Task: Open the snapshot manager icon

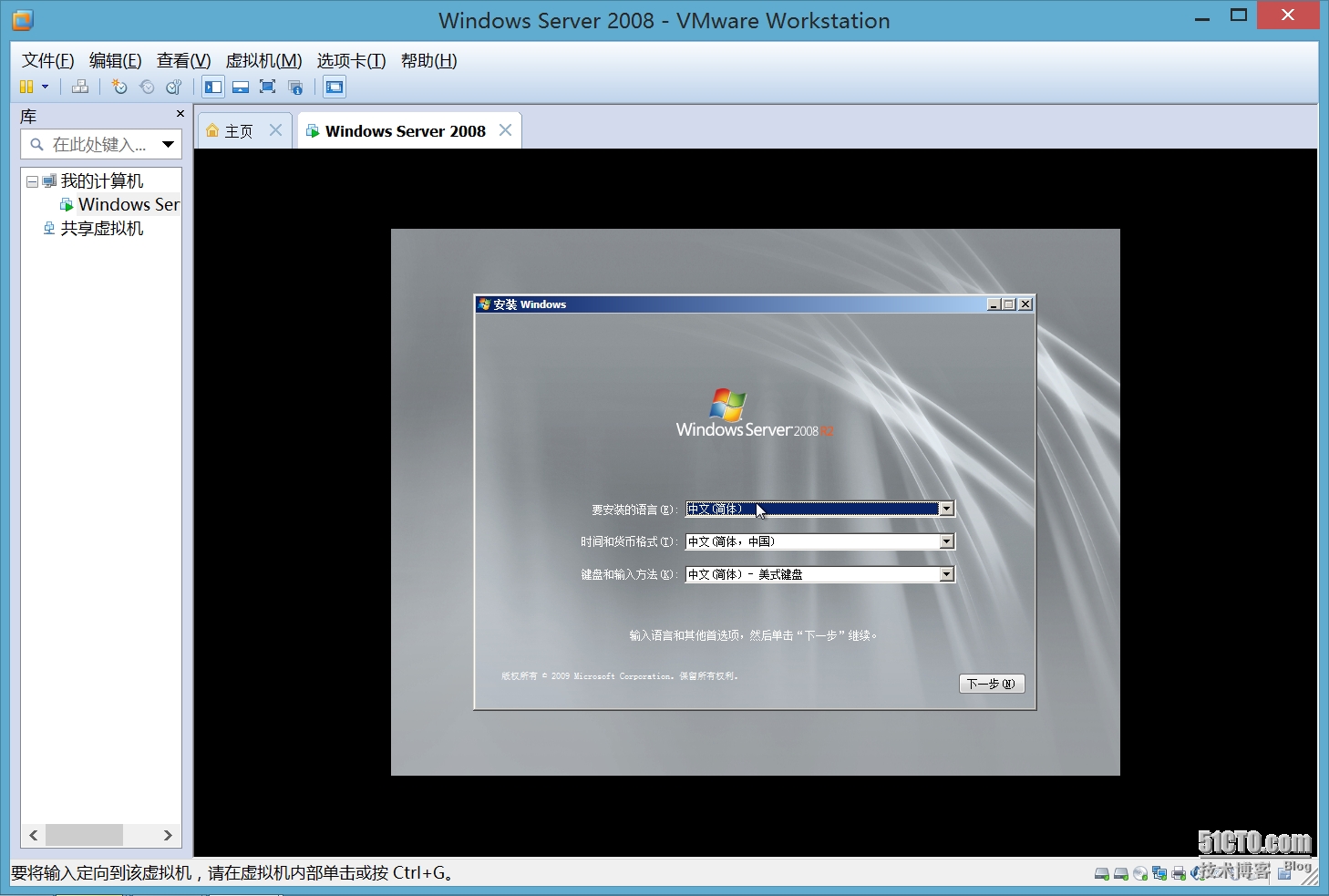Action: (173, 87)
